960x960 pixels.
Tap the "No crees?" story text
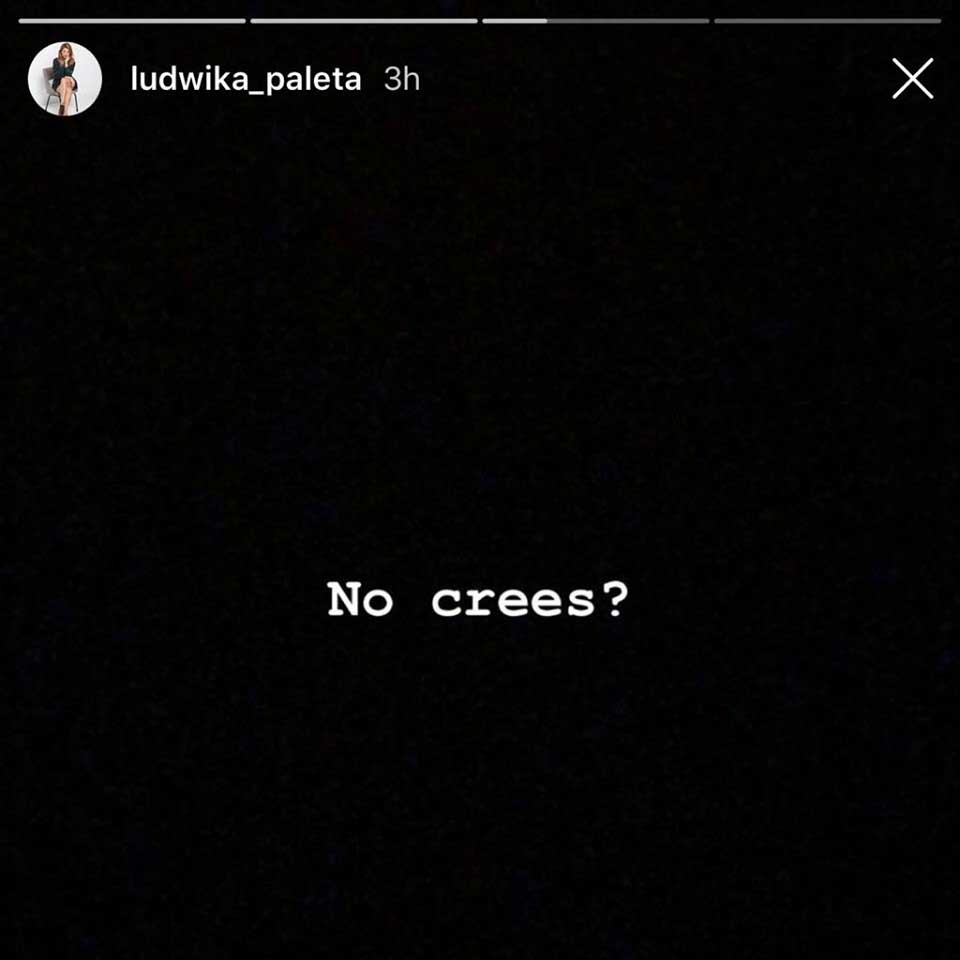[x=478, y=599]
